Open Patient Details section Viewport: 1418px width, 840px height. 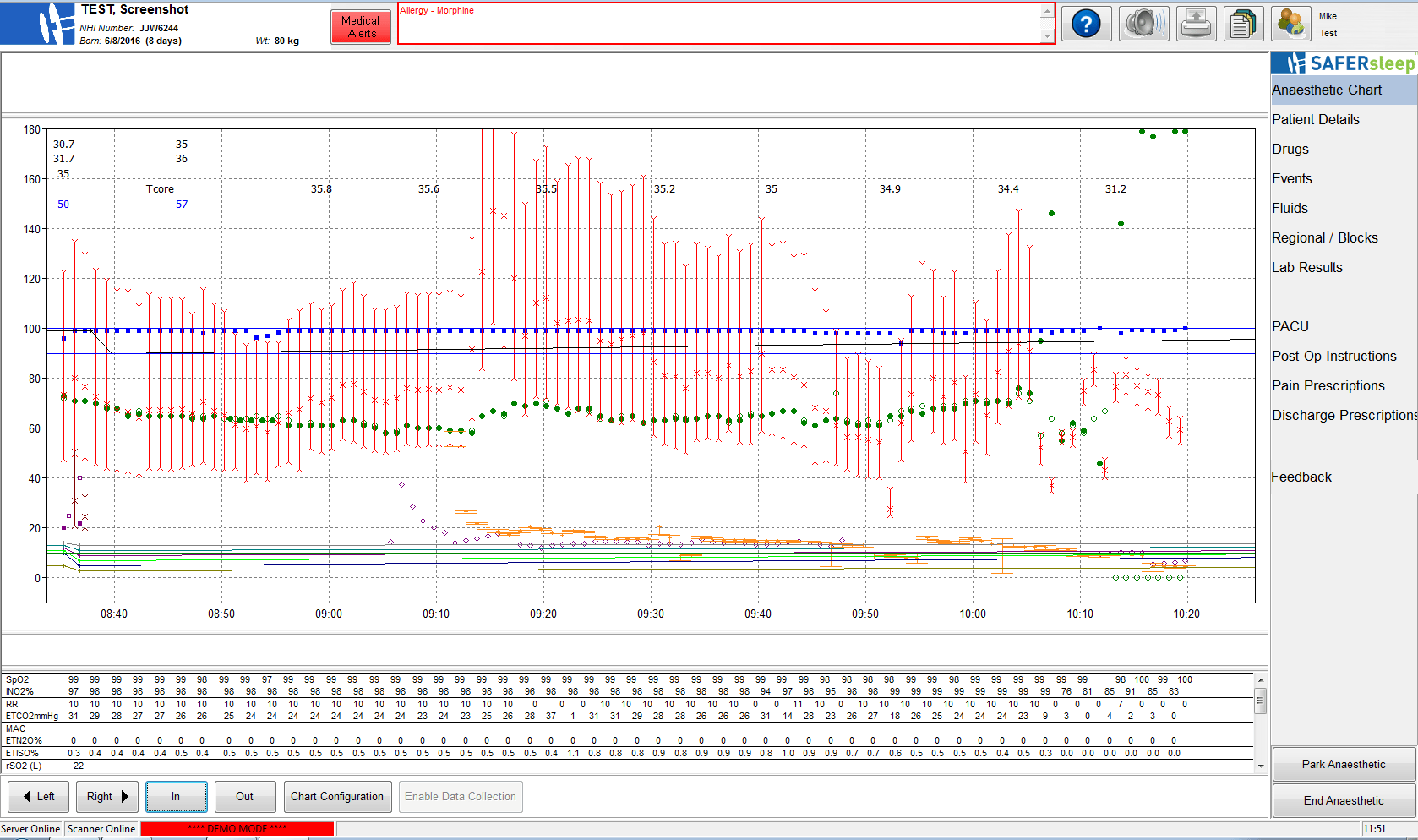pyautogui.click(x=1316, y=120)
